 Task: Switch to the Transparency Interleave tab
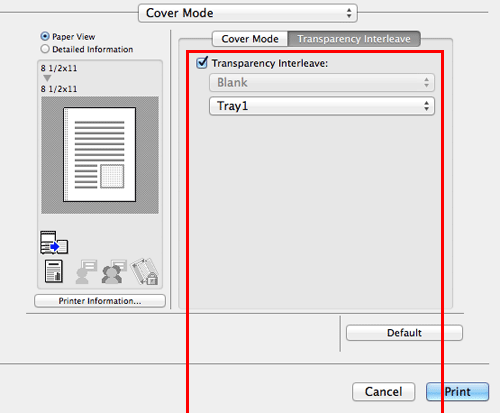[x=354, y=39]
